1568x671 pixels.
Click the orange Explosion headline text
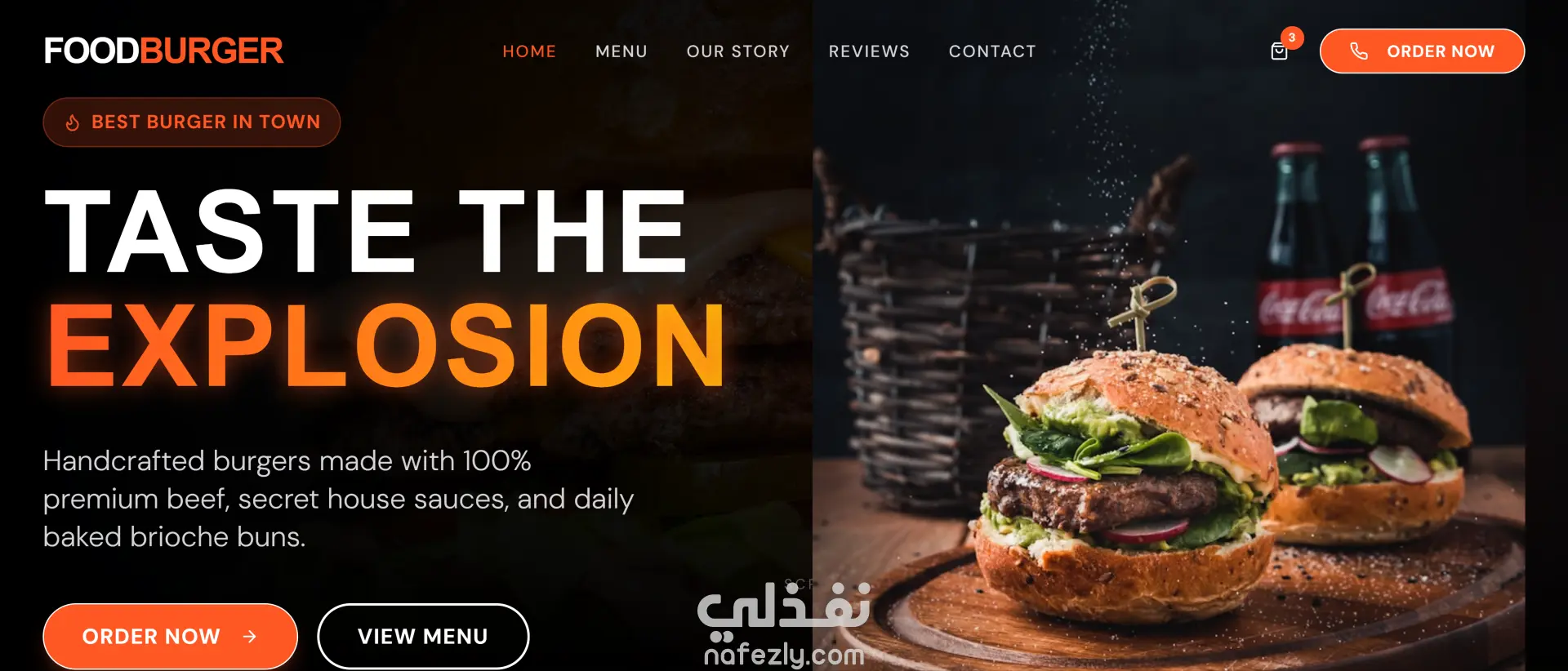pyautogui.click(x=386, y=345)
